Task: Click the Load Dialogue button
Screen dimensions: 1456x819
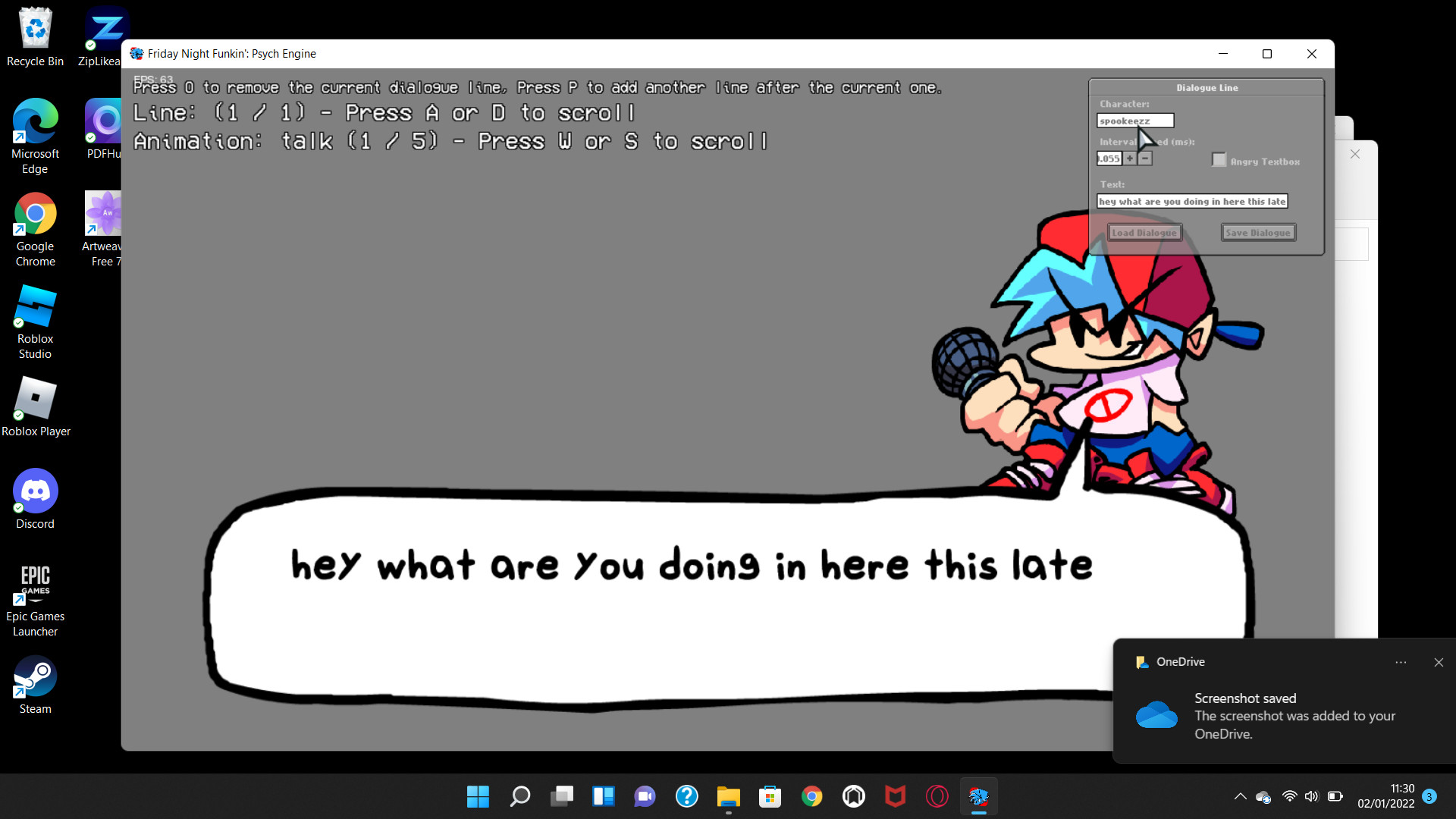Action: [x=1144, y=233]
